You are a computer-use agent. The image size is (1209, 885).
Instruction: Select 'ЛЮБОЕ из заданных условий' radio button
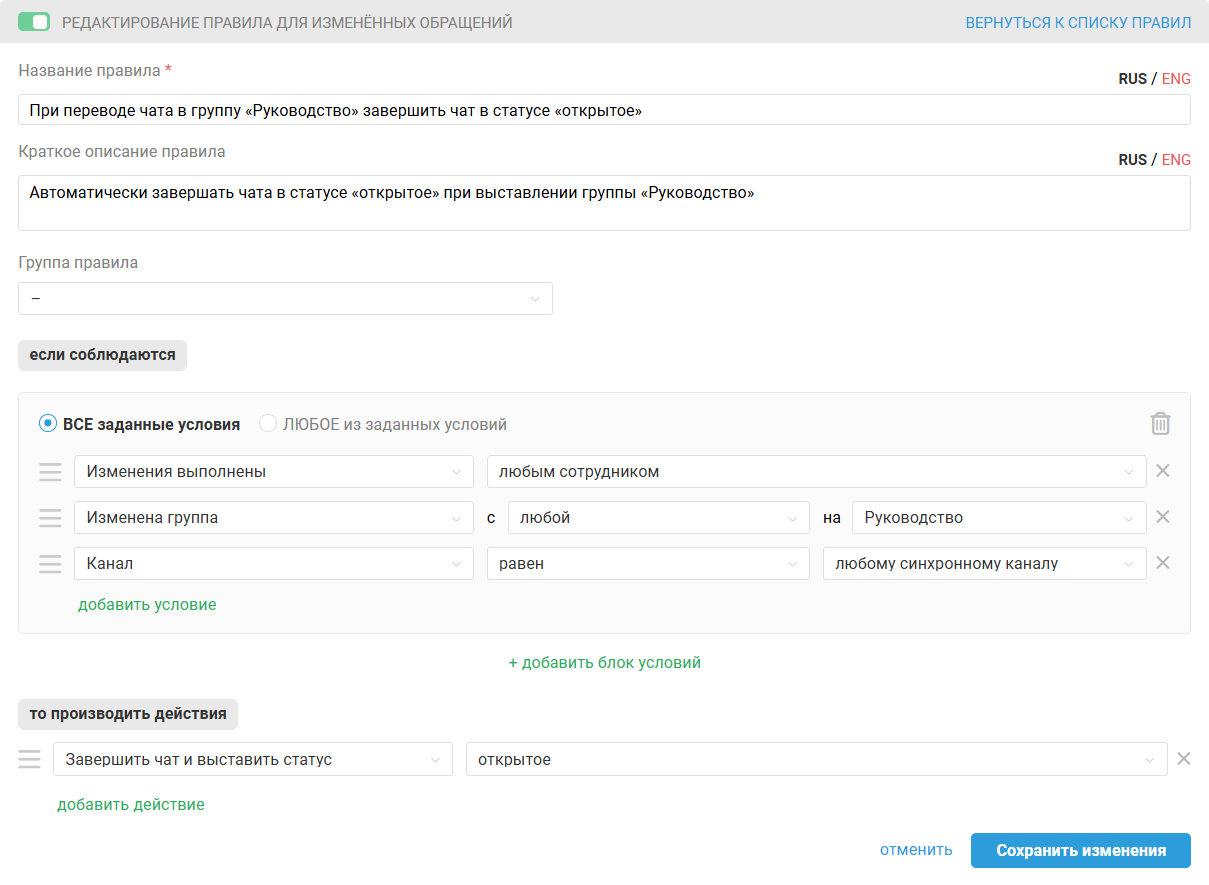click(x=267, y=424)
